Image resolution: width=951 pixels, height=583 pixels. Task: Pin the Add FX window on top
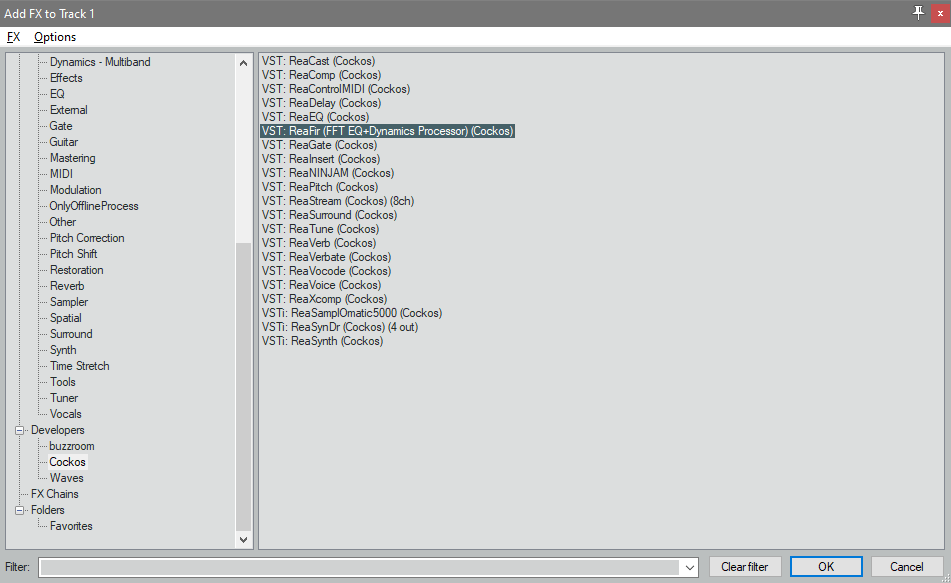coord(919,13)
